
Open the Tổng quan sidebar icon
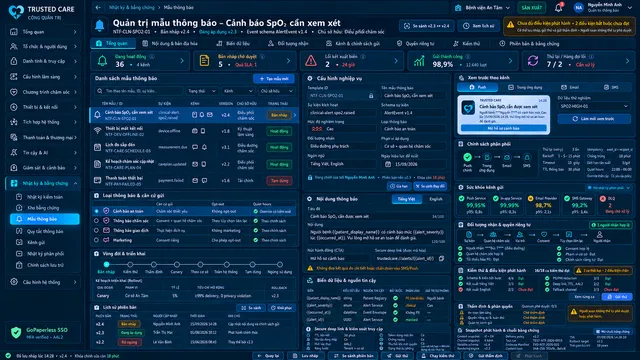coord(14,31)
